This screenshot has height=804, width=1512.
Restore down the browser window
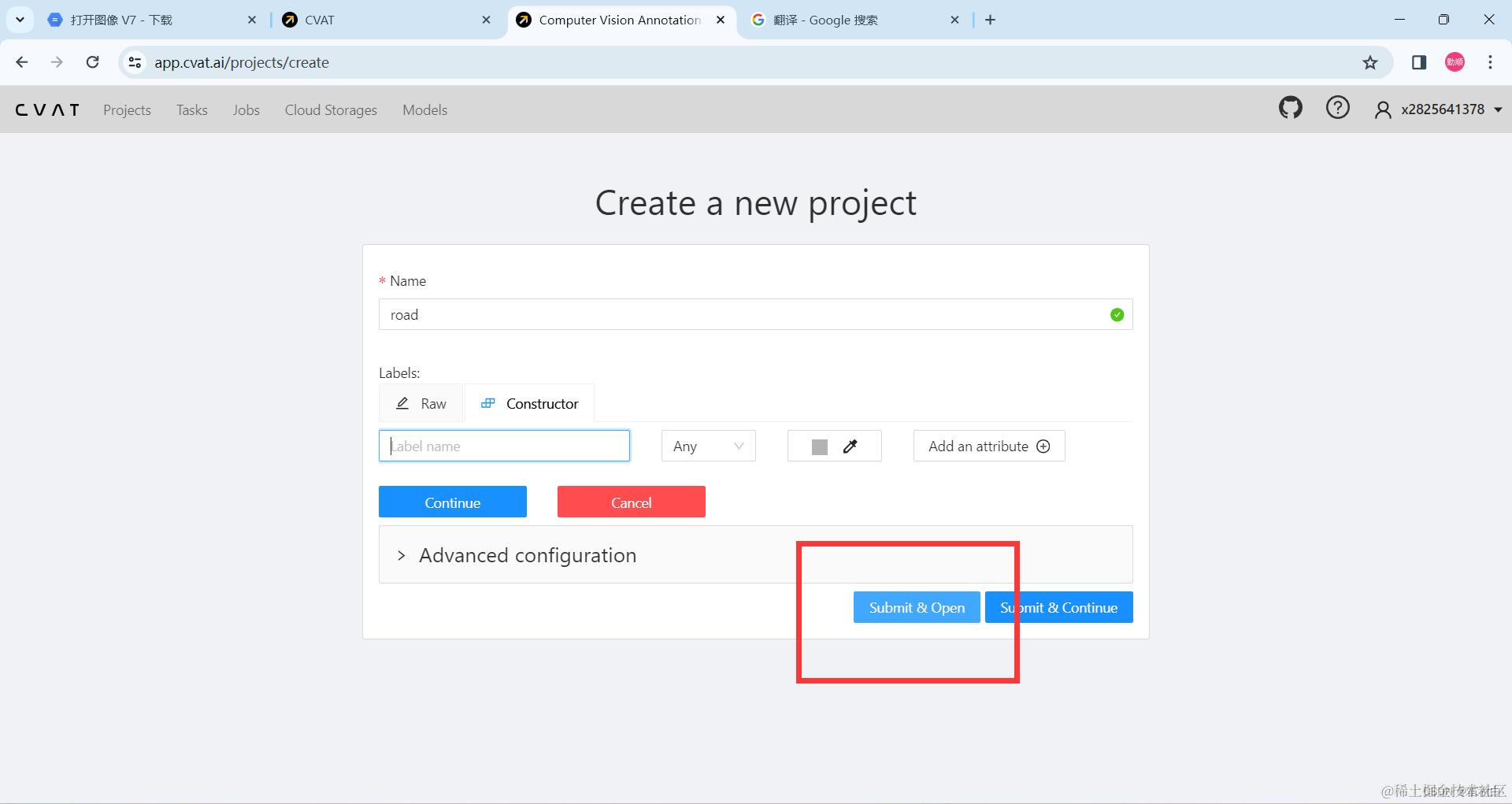(x=1443, y=20)
